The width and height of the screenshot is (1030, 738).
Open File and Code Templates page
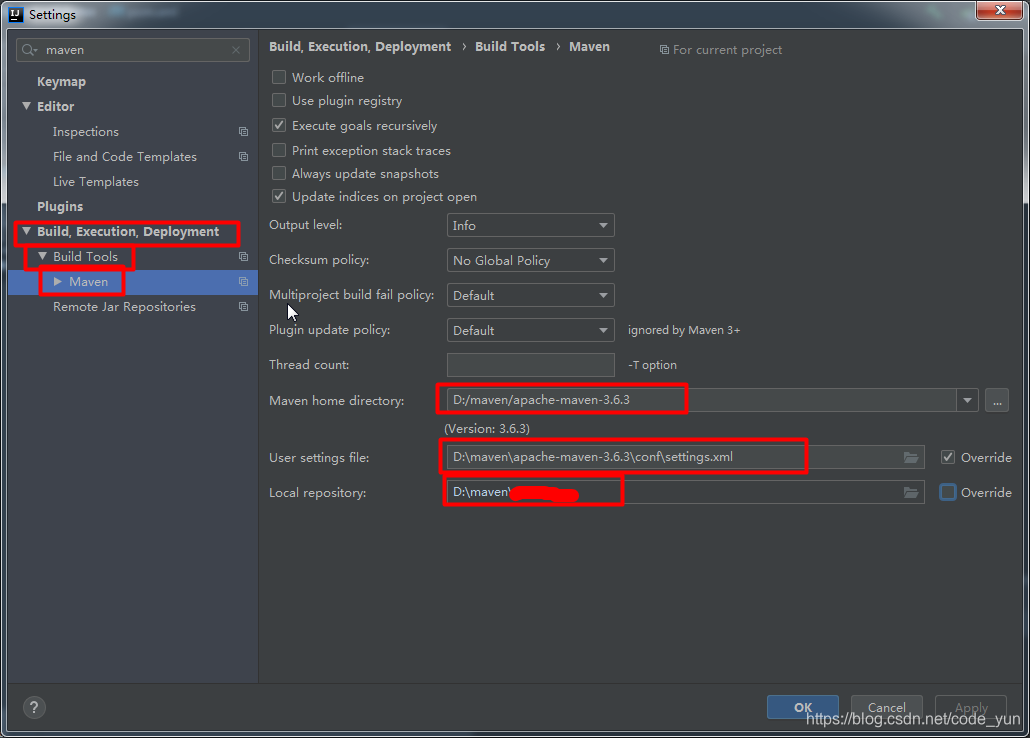pos(125,156)
